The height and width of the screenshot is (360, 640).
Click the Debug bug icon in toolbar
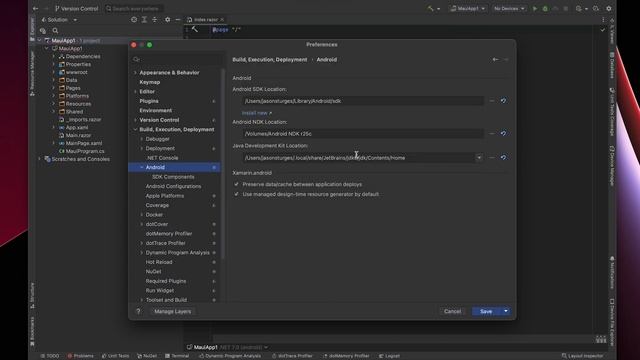click(545, 9)
